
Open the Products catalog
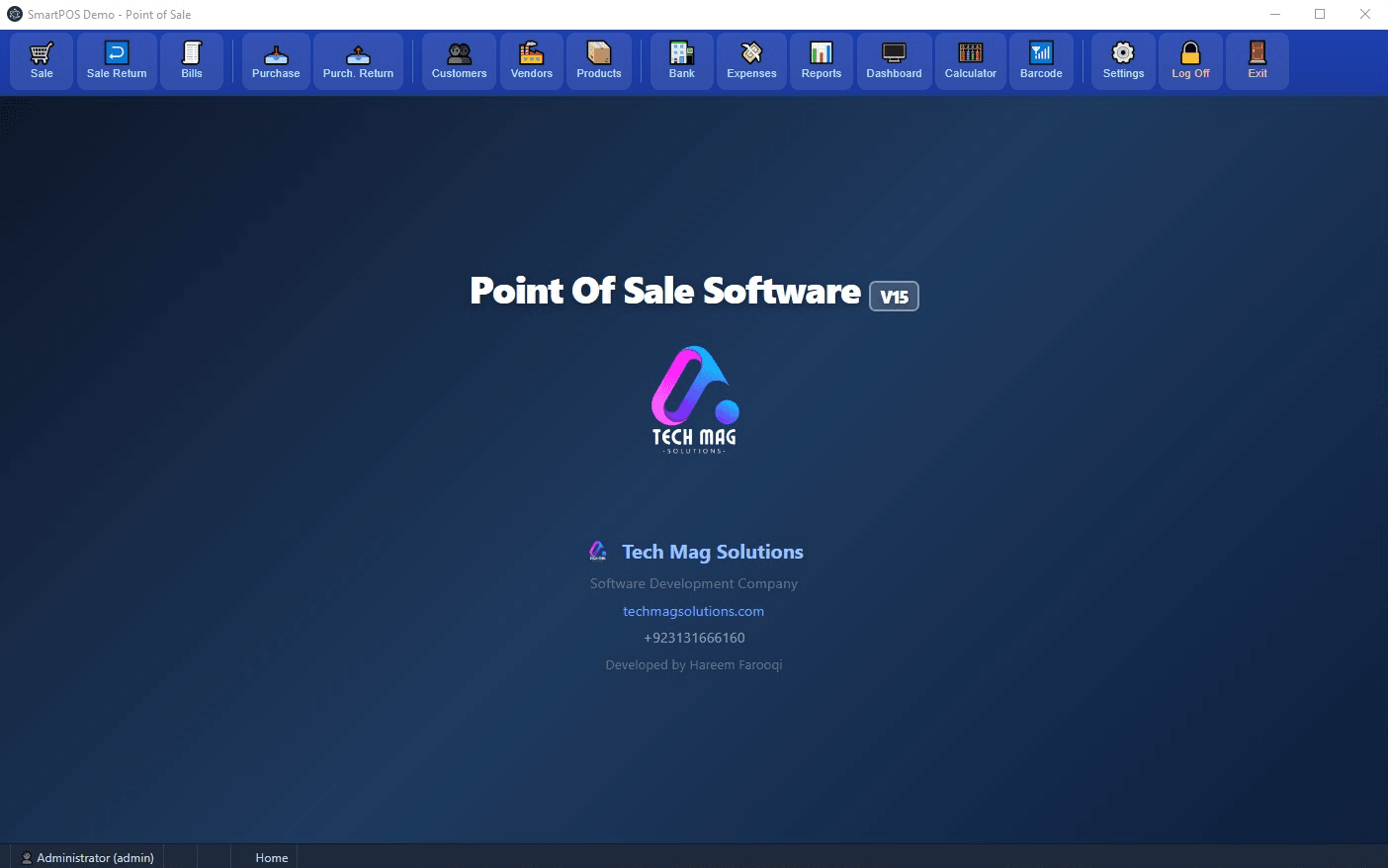(598, 60)
